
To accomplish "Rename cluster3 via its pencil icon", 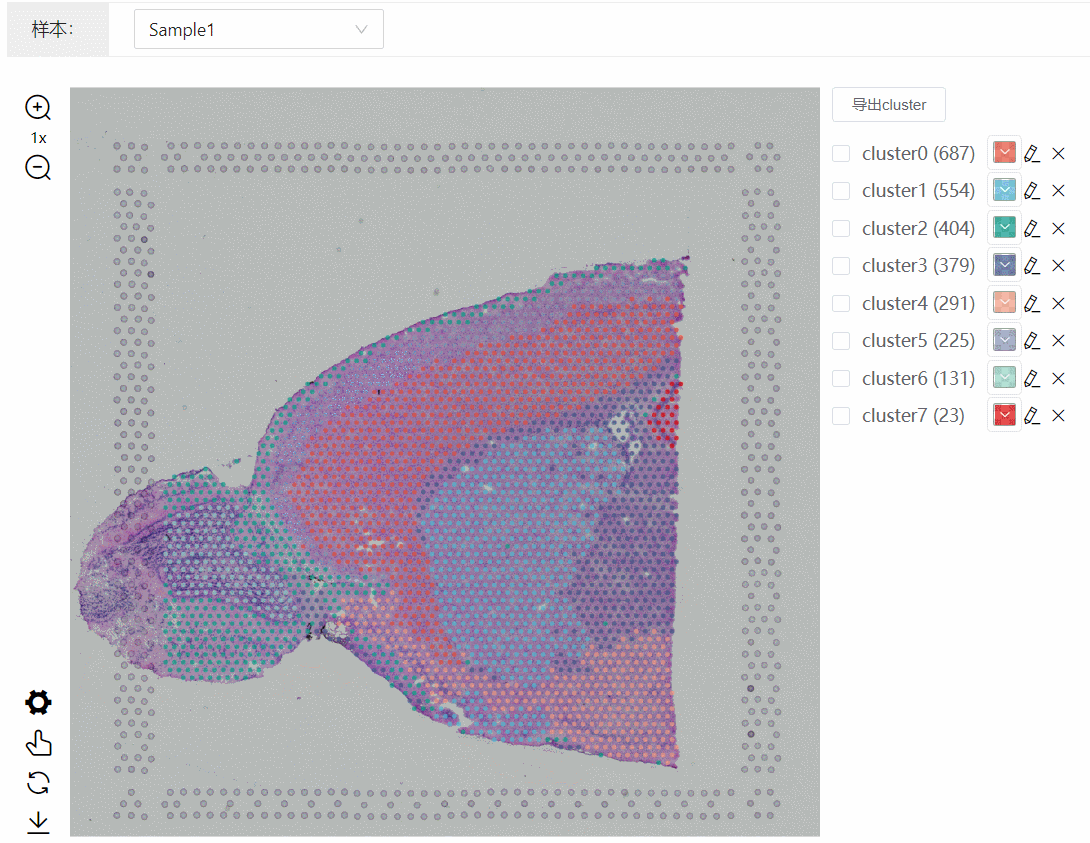I will tap(1033, 266).
